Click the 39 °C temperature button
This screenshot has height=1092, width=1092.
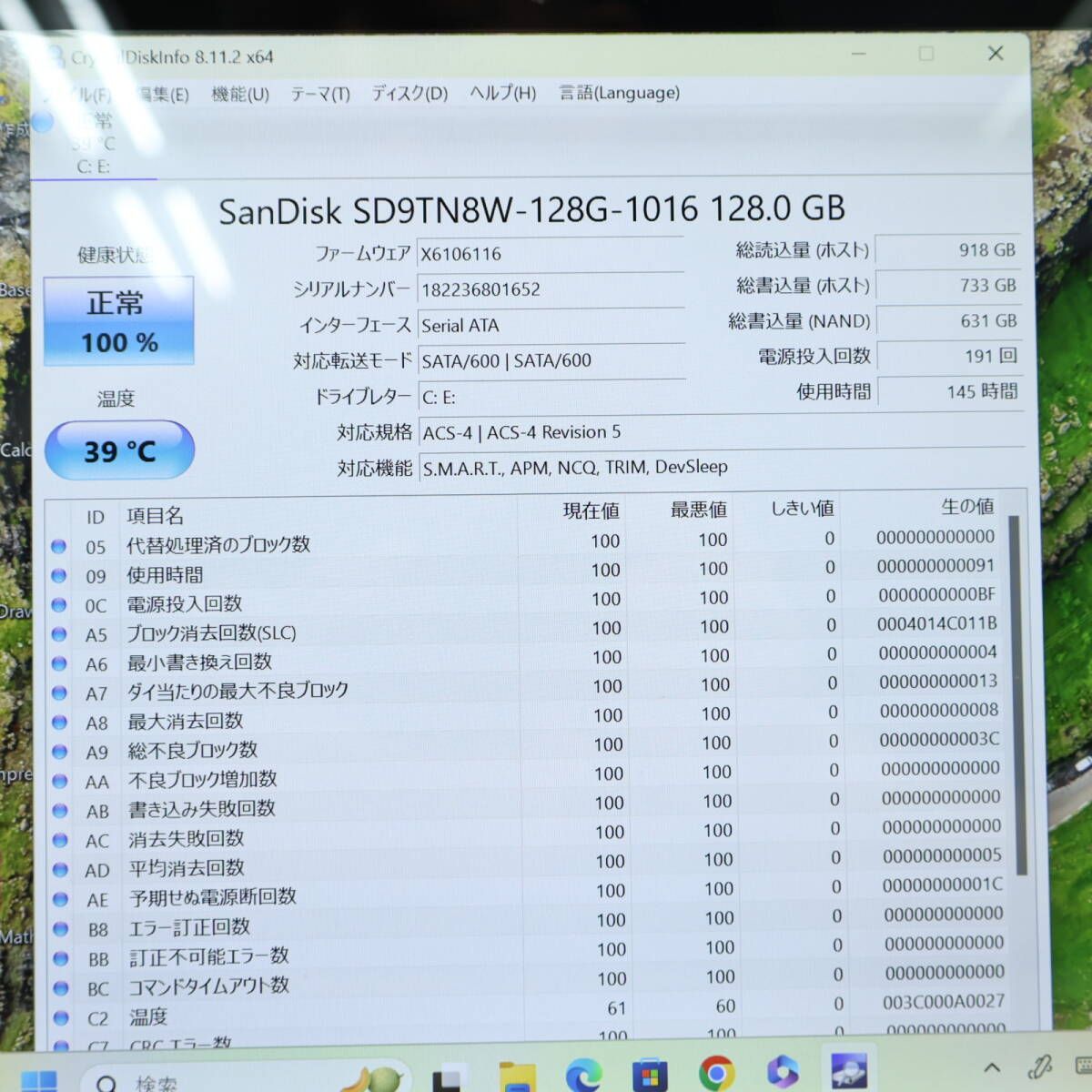(x=119, y=450)
